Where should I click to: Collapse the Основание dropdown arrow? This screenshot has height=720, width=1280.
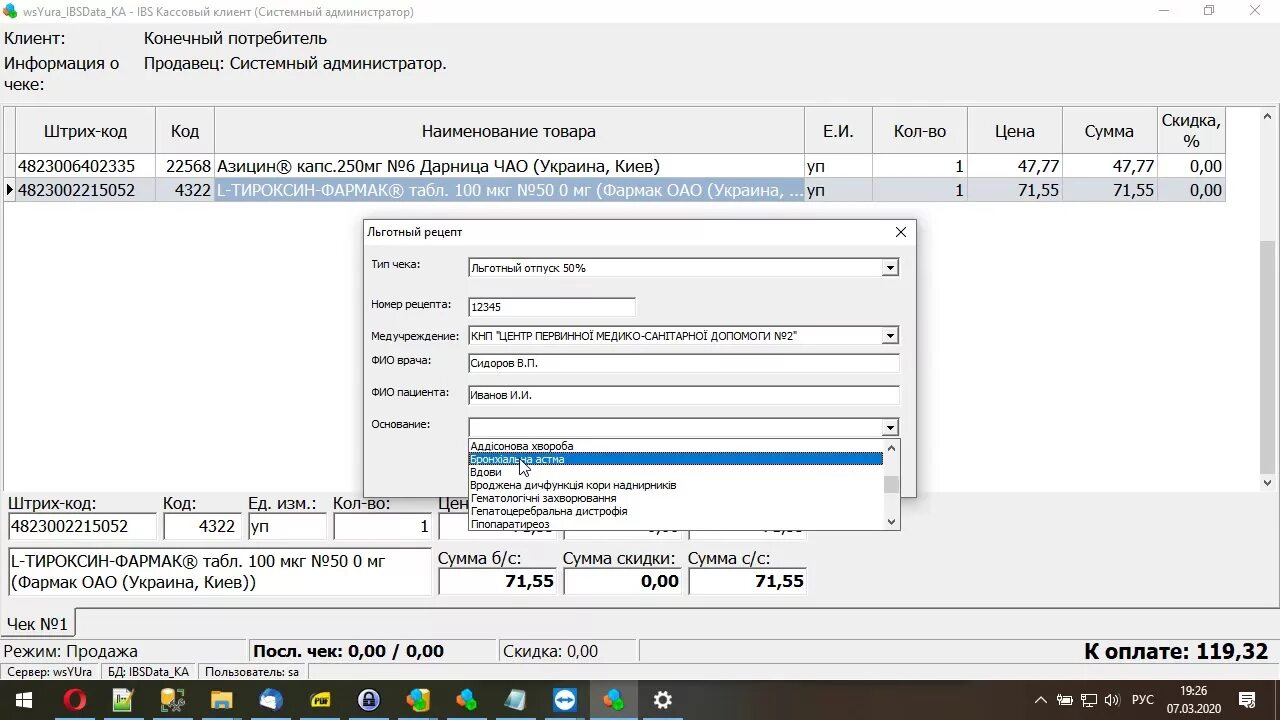(x=890, y=427)
